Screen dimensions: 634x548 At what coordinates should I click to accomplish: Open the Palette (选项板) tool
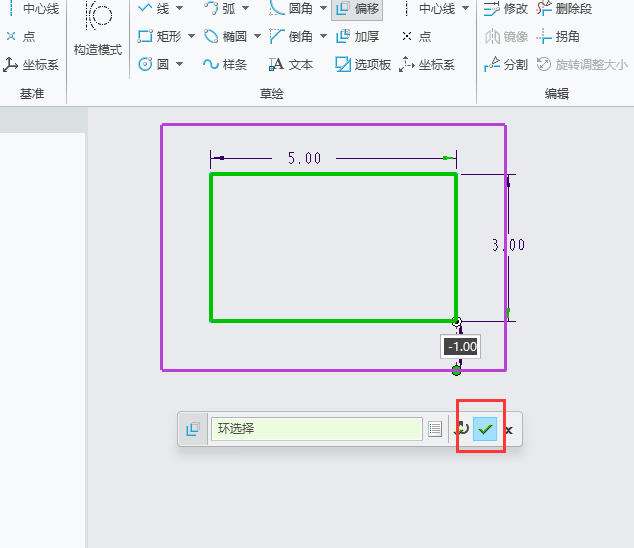coord(363,64)
